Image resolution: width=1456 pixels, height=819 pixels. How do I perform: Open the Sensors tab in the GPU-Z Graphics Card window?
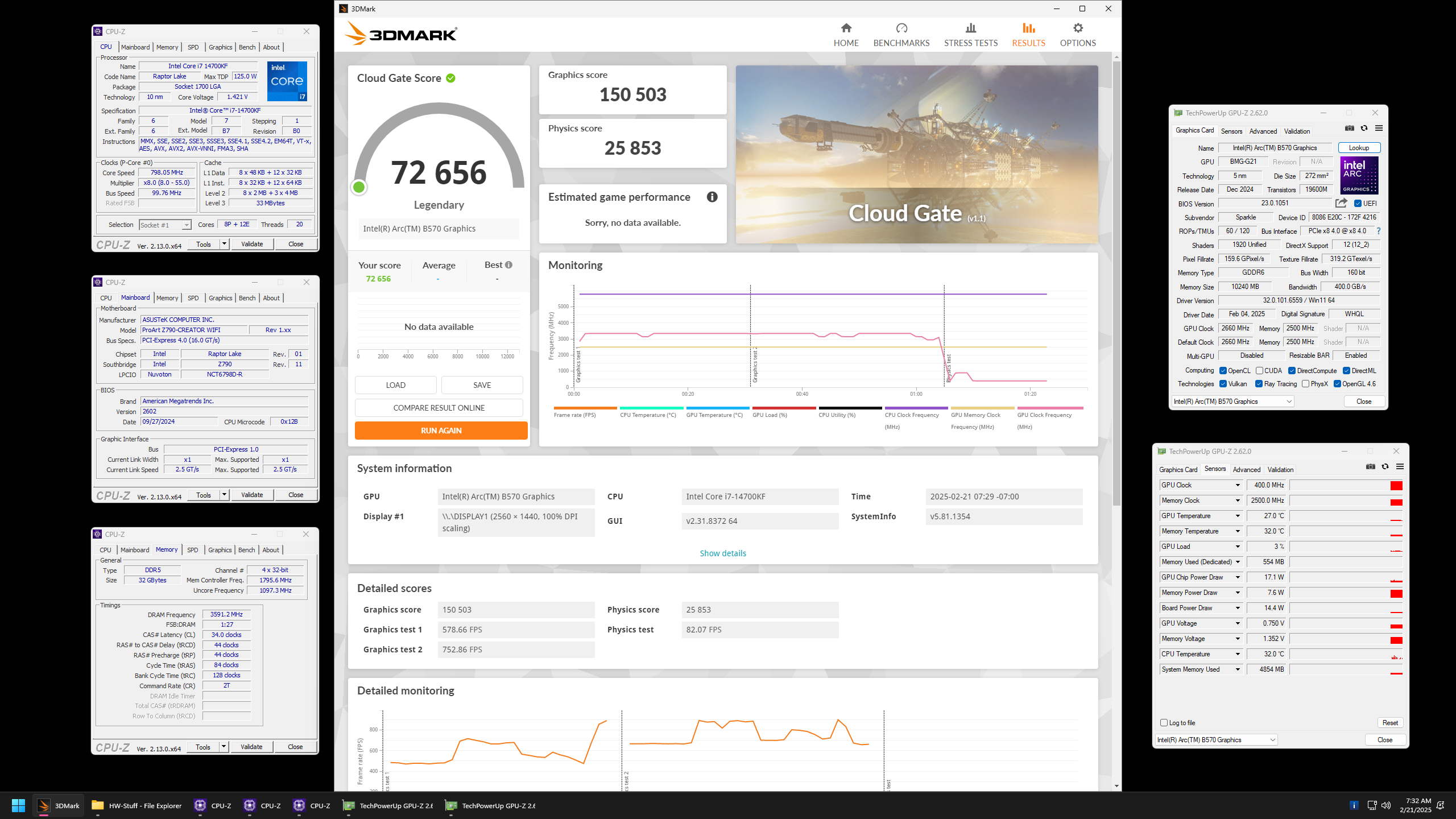1232,131
